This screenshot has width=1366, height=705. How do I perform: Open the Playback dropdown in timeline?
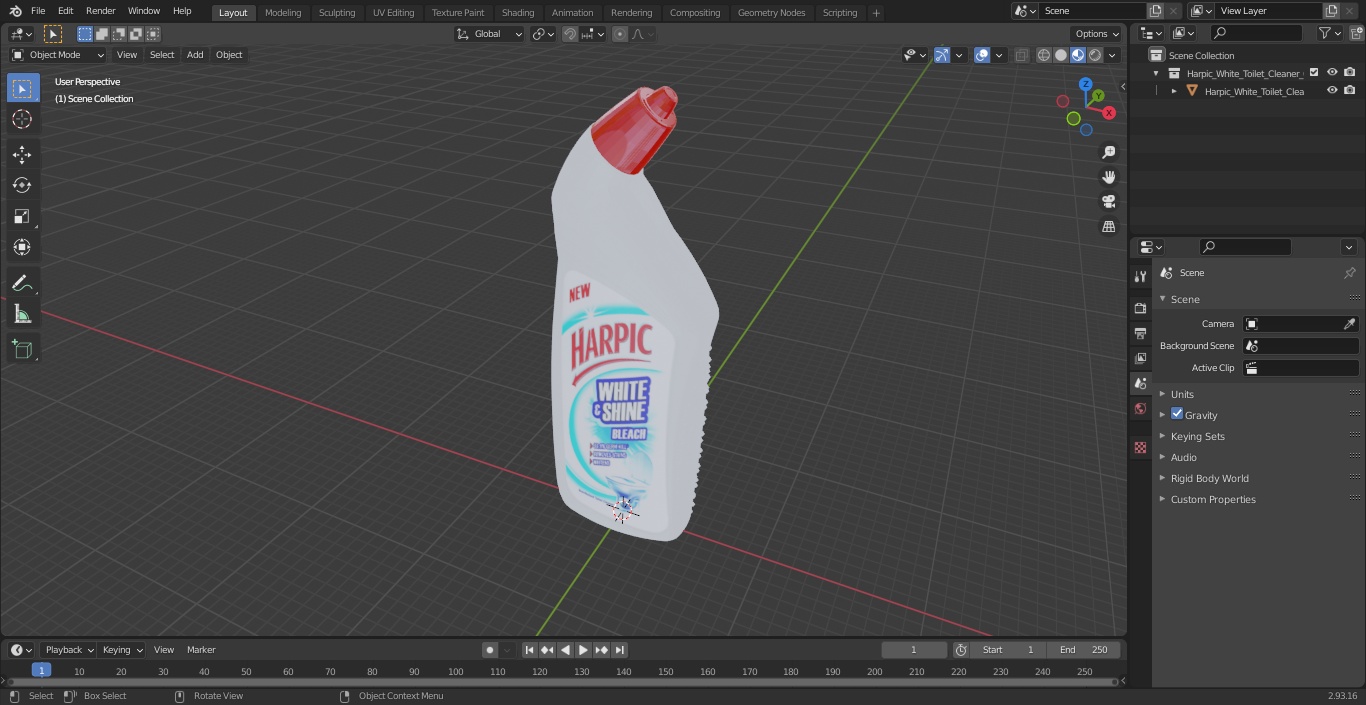pos(68,650)
